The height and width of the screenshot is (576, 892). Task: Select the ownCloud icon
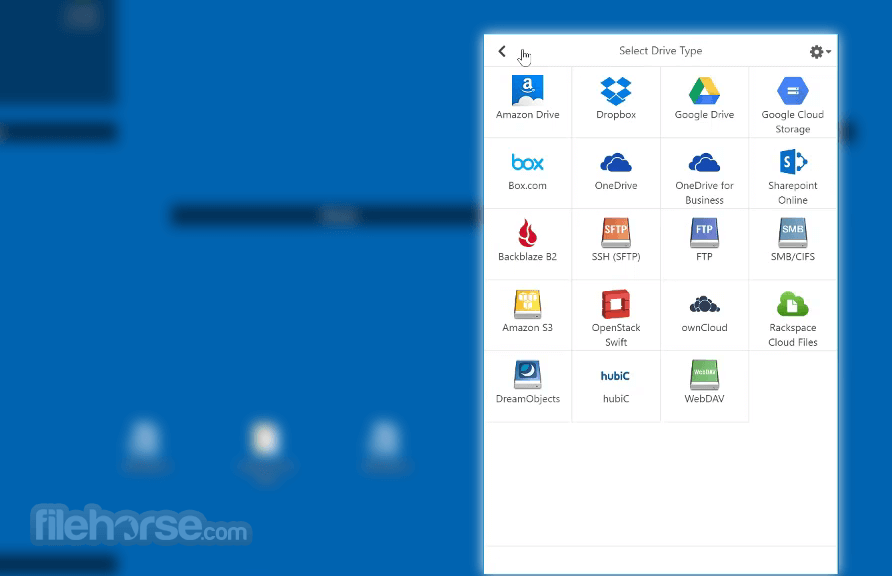point(704,305)
